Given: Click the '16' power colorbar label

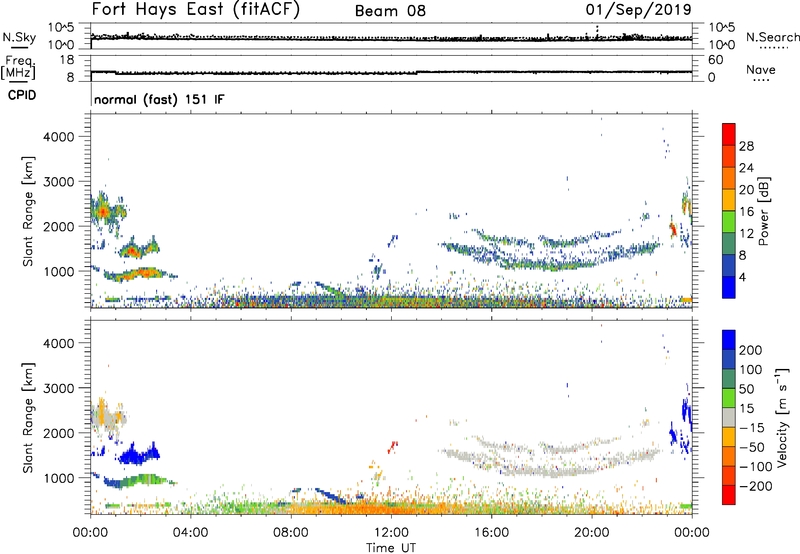Looking at the screenshot, I should tap(746, 212).
